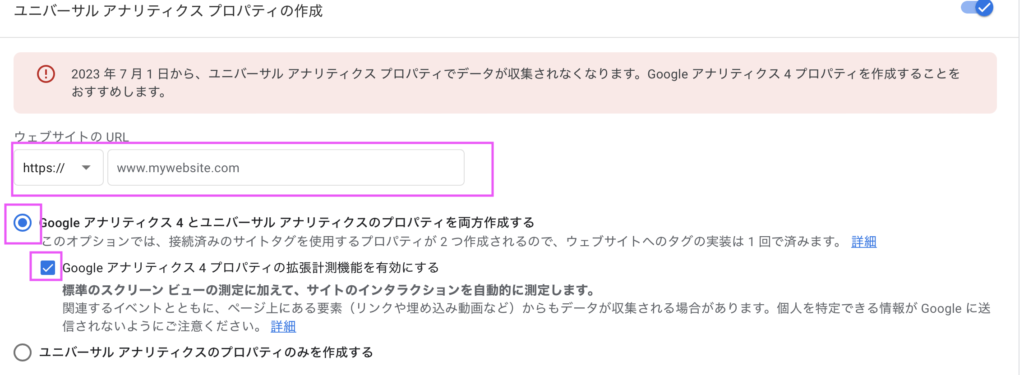Click the red warning exclamation icon

click(46, 73)
